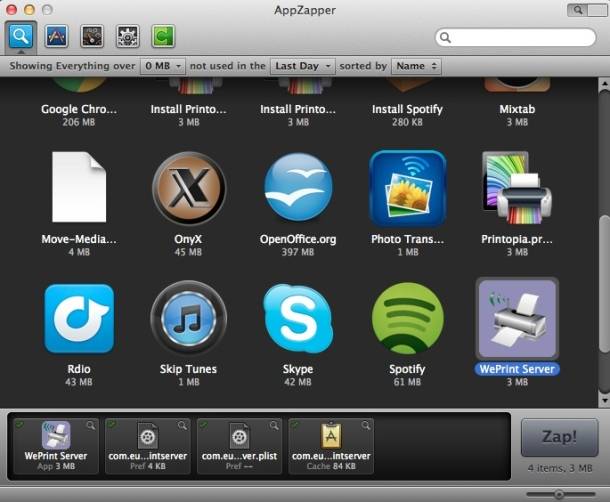This screenshot has width=610, height=502.
Task: Open the sorted by Name dropdown
Action: (x=416, y=66)
